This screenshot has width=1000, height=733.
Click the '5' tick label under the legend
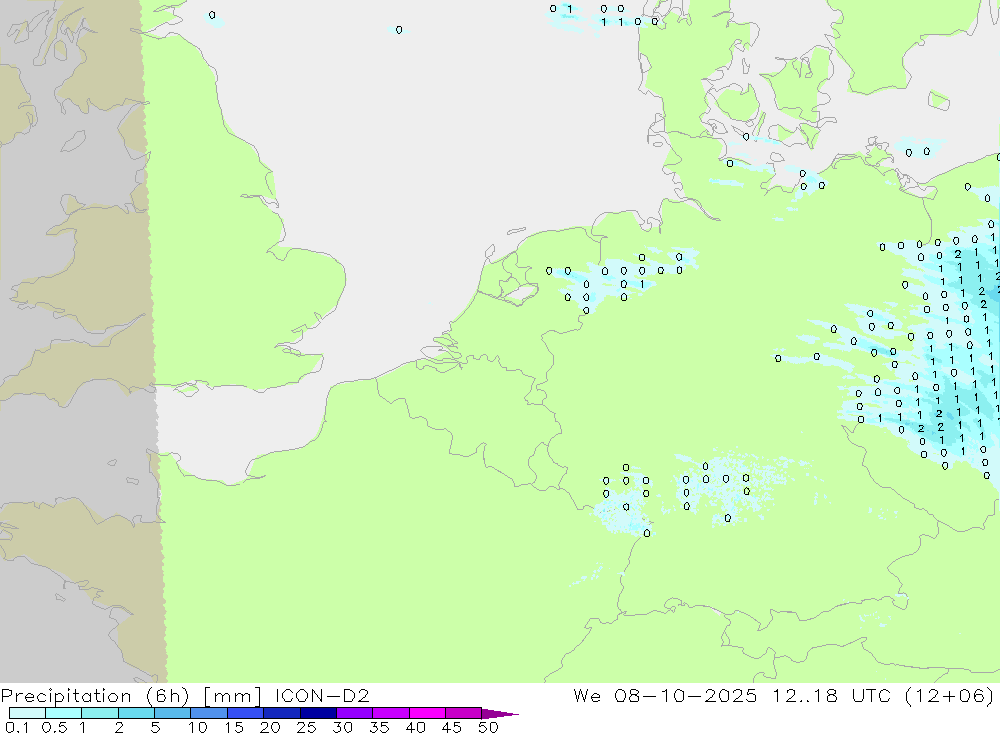pos(155,727)
